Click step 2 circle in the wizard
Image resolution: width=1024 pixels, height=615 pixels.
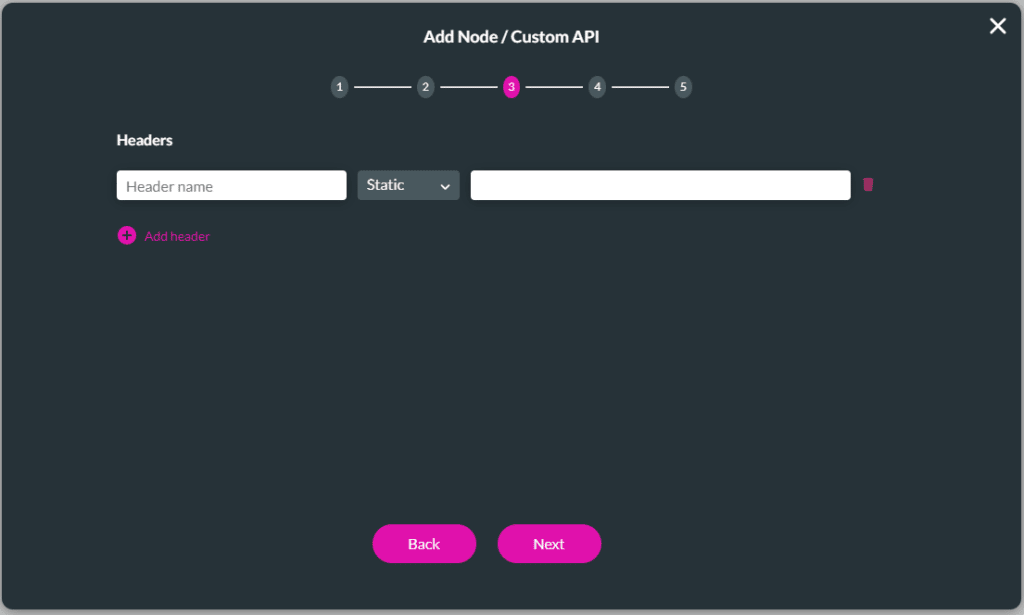pos(425,87)
